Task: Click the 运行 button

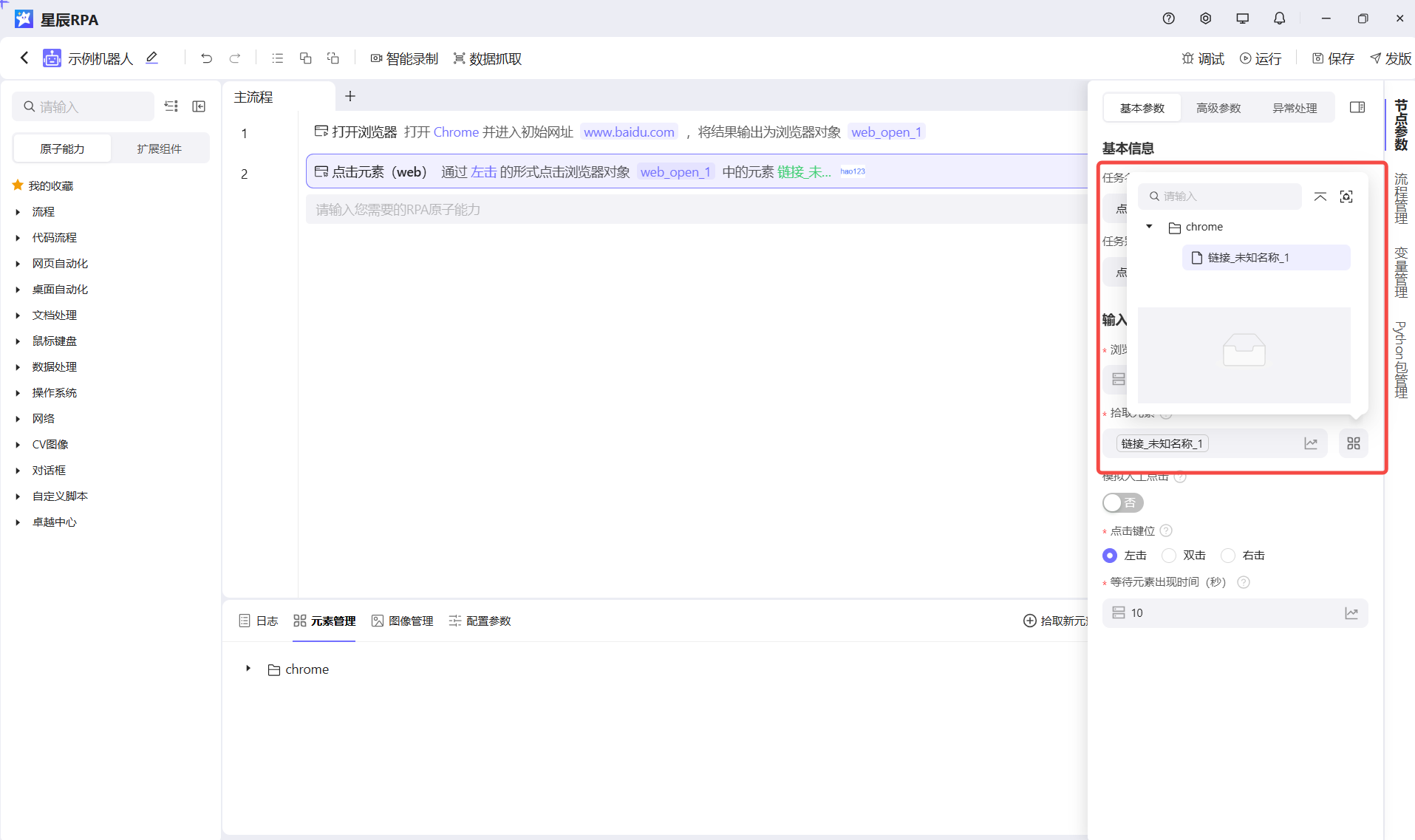Action: pyautogui.click(x=1261, y=58)
